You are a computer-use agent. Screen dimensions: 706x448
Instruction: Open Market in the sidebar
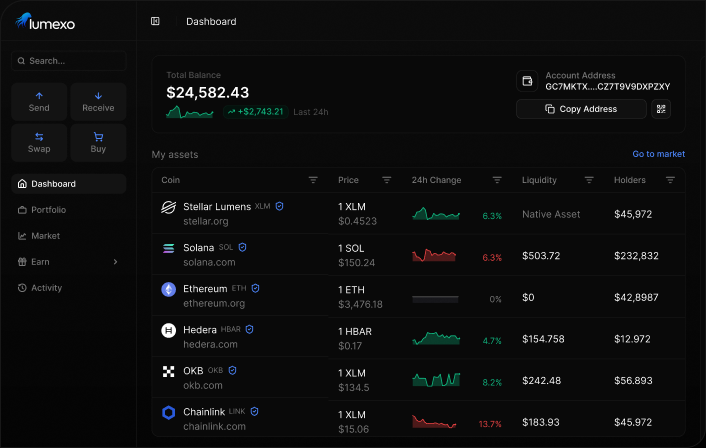[x=69, y=236]
